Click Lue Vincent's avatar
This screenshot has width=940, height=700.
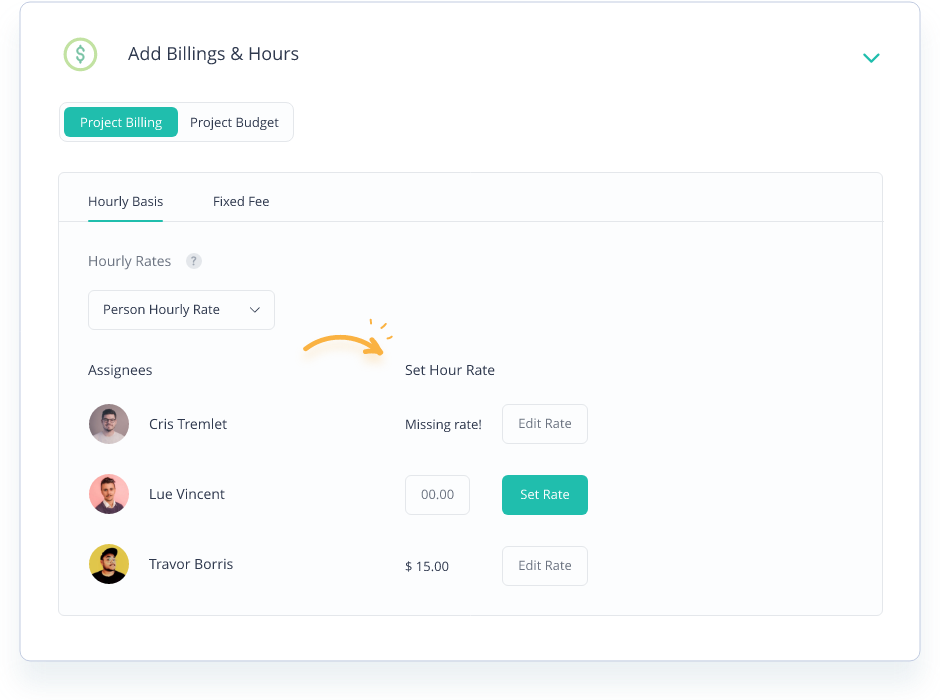point(109,494)
